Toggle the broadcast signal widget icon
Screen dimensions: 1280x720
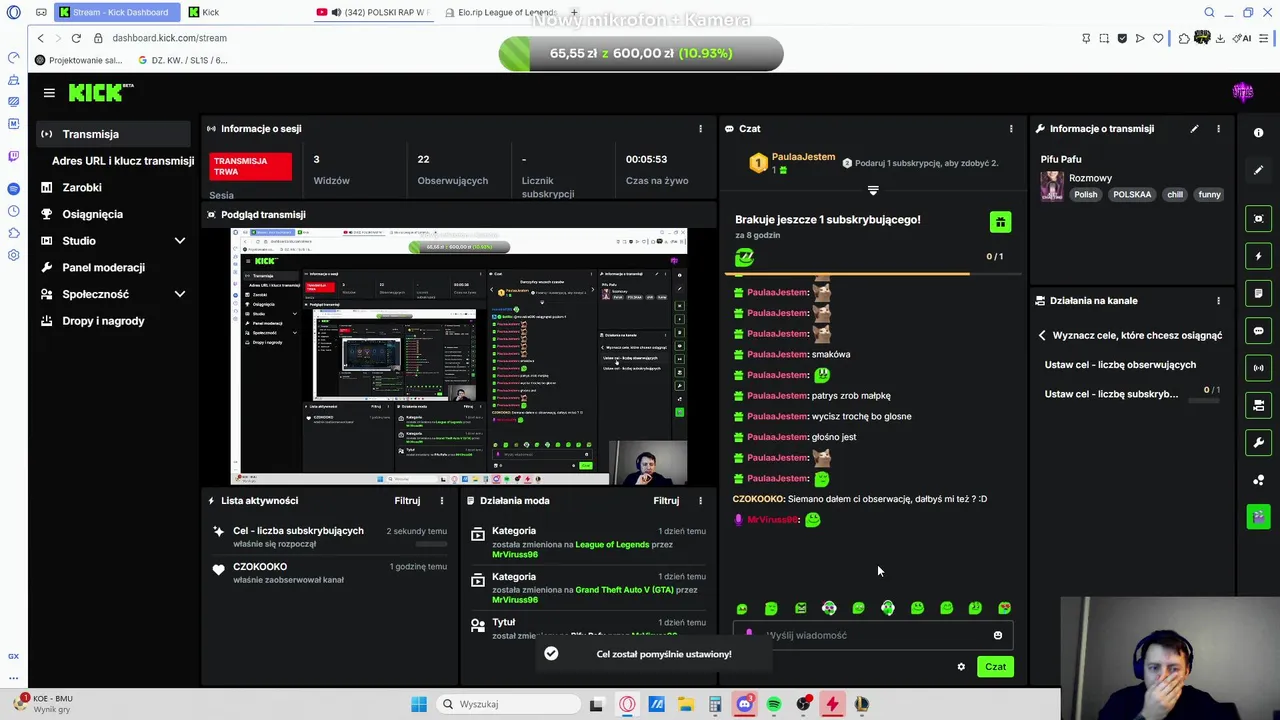click(1258, 368)
